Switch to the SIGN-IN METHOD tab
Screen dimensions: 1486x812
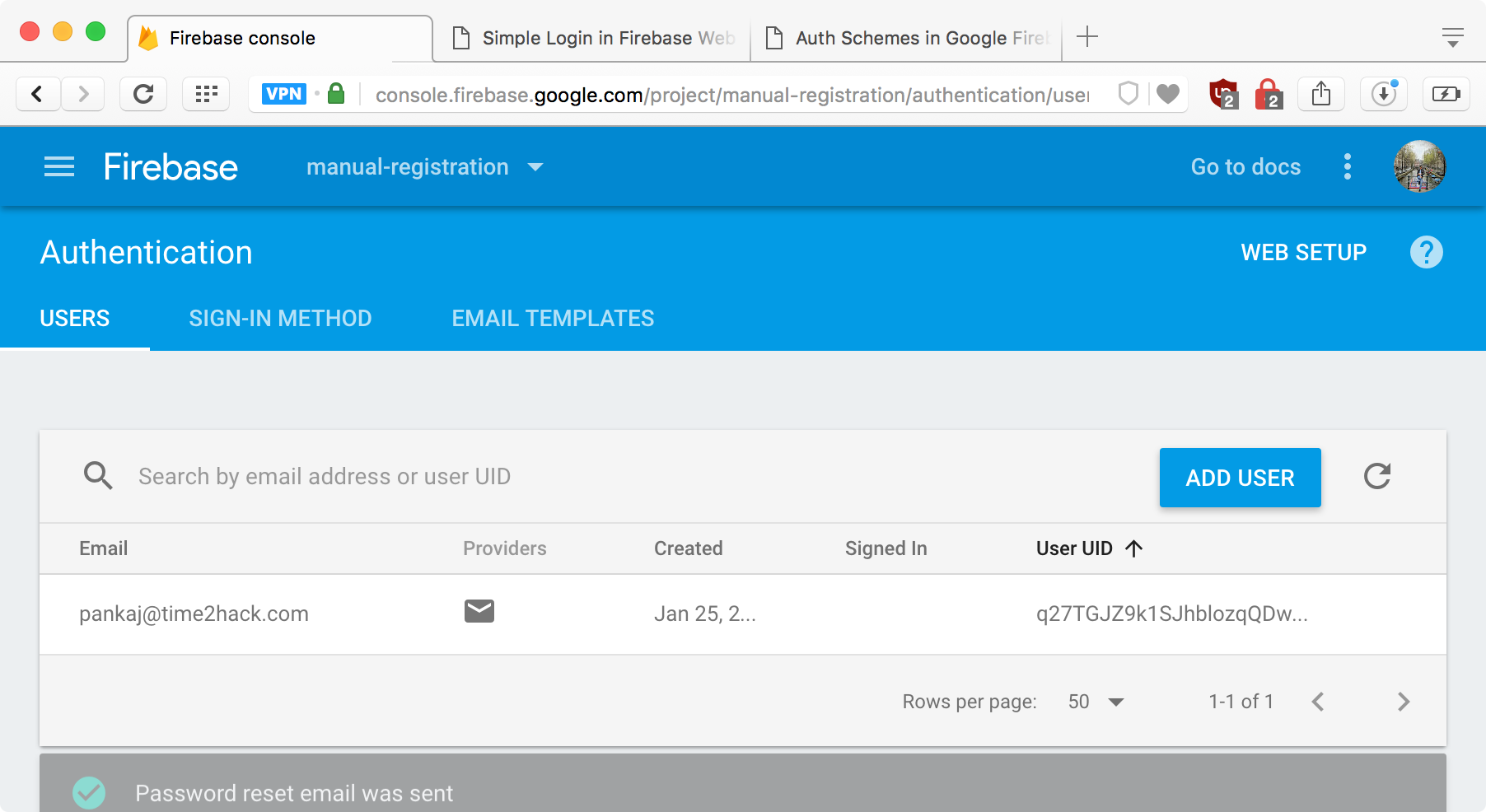click(280, 319)
